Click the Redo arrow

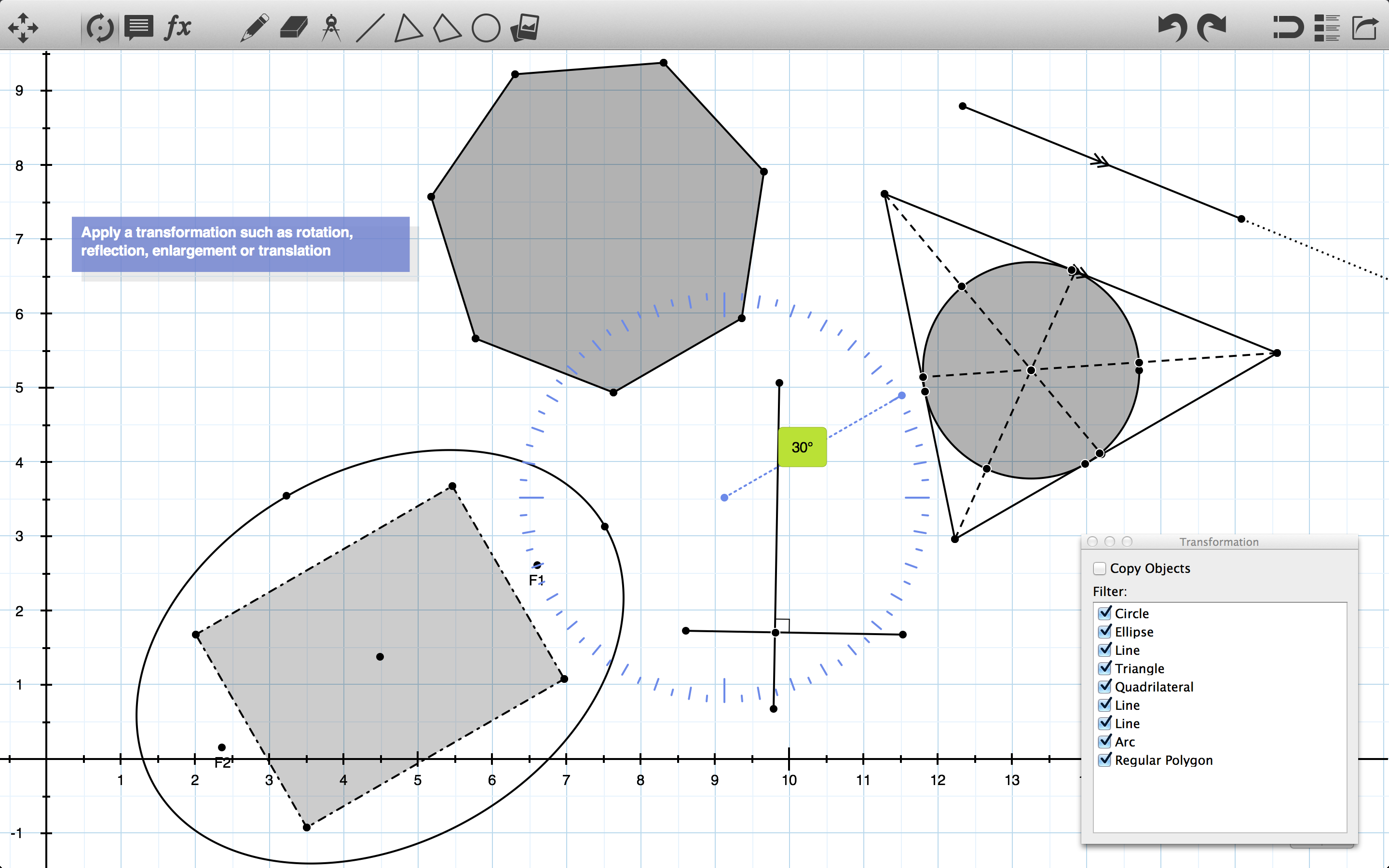pyautogui.click(x=1211, y=27)
